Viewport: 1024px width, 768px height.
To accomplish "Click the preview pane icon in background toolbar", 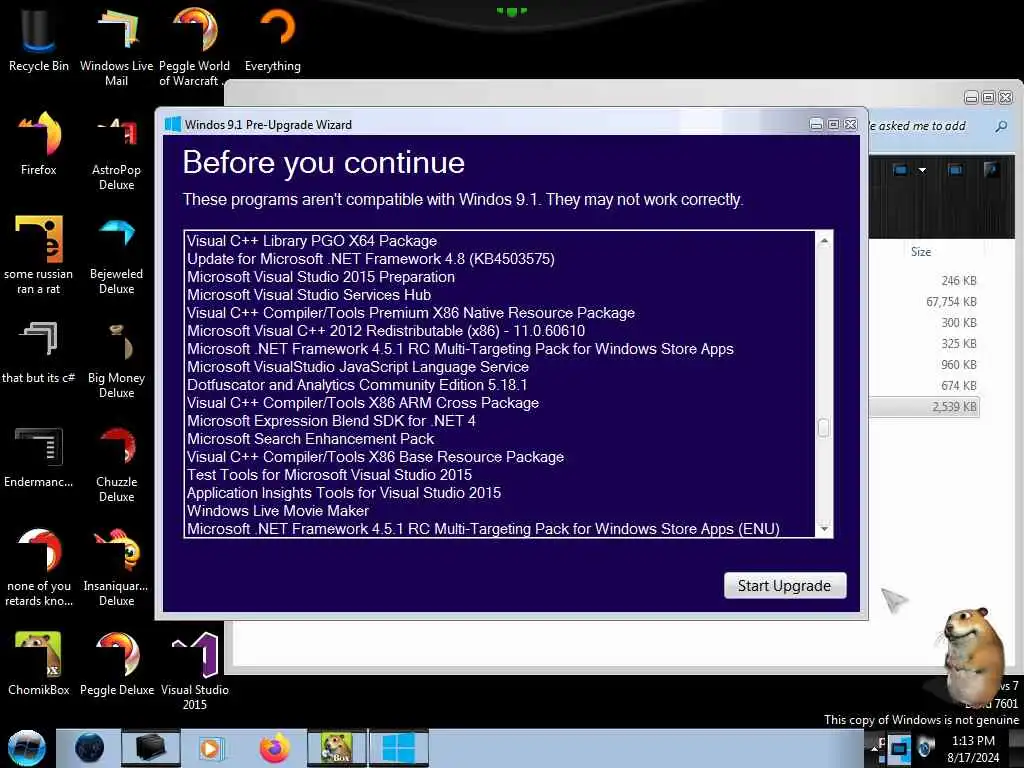I will (x=955, y=170).
